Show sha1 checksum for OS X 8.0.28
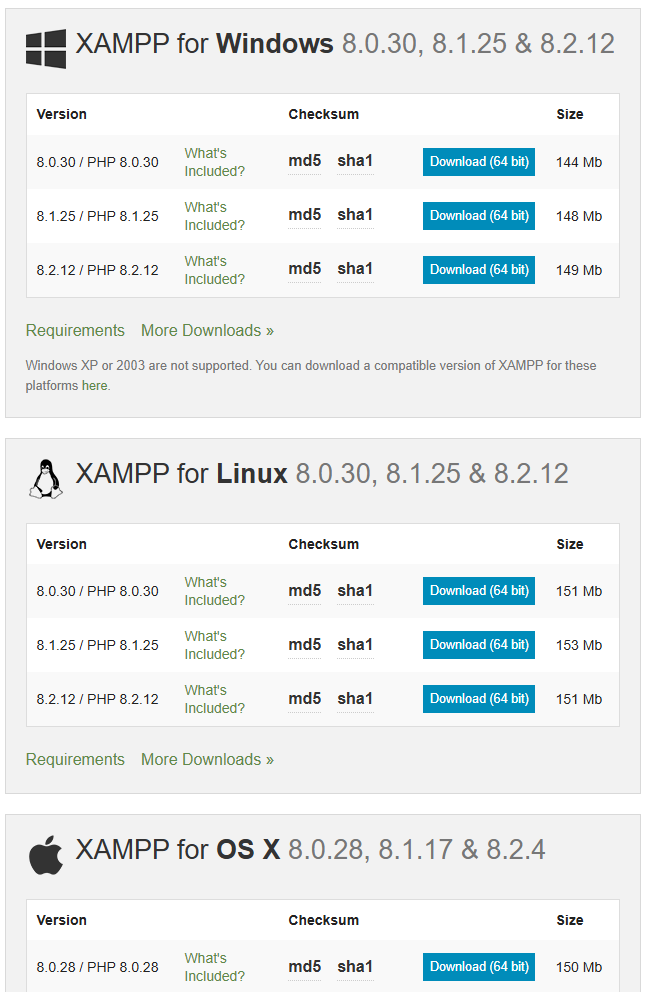The image size is (653, 992). (355, 967)
